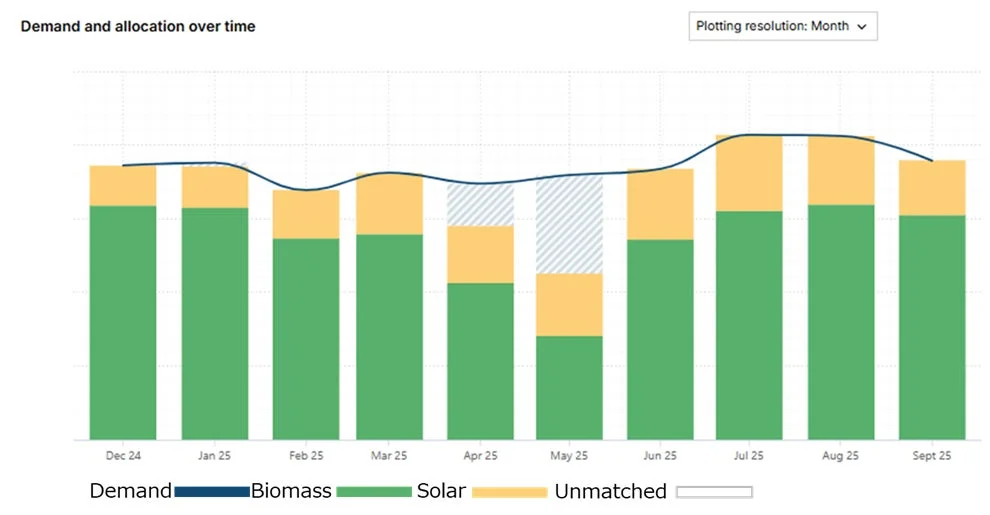990x515 pixels.
Task: Click the Demand legend label text
Action: point(130,491)
